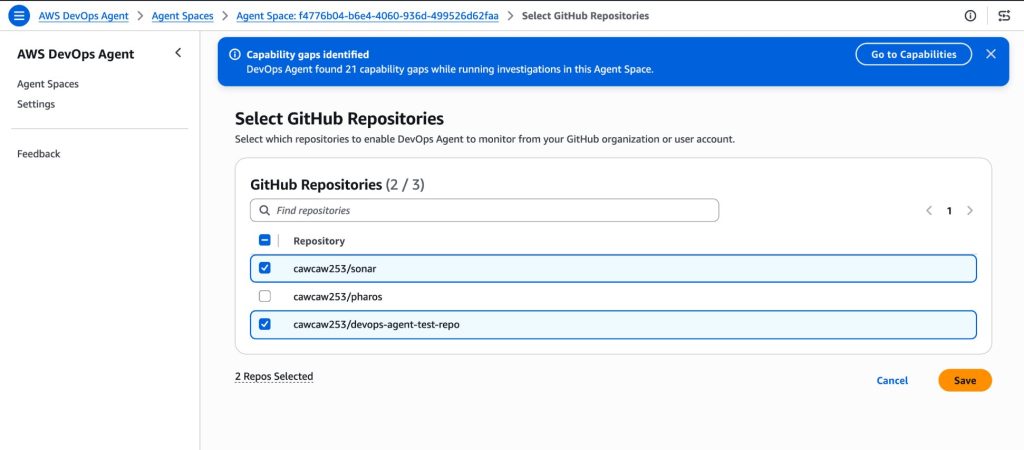Click the search magnifier icon in repository filter
The width and height of the screenshot is (1024, 450).
(x=264, y=211)
